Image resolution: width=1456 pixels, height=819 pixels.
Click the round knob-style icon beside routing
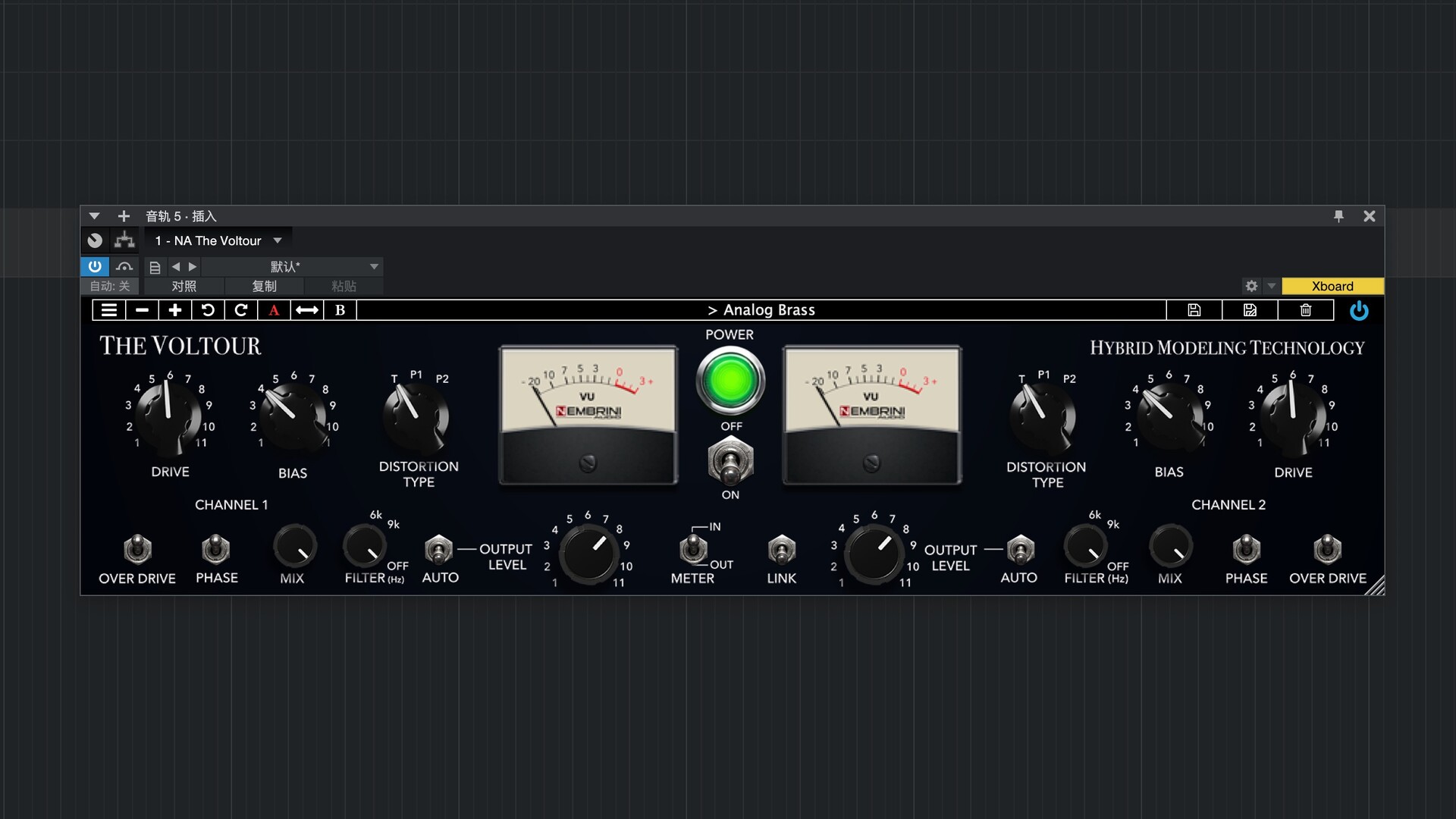[x=95, y=240]
